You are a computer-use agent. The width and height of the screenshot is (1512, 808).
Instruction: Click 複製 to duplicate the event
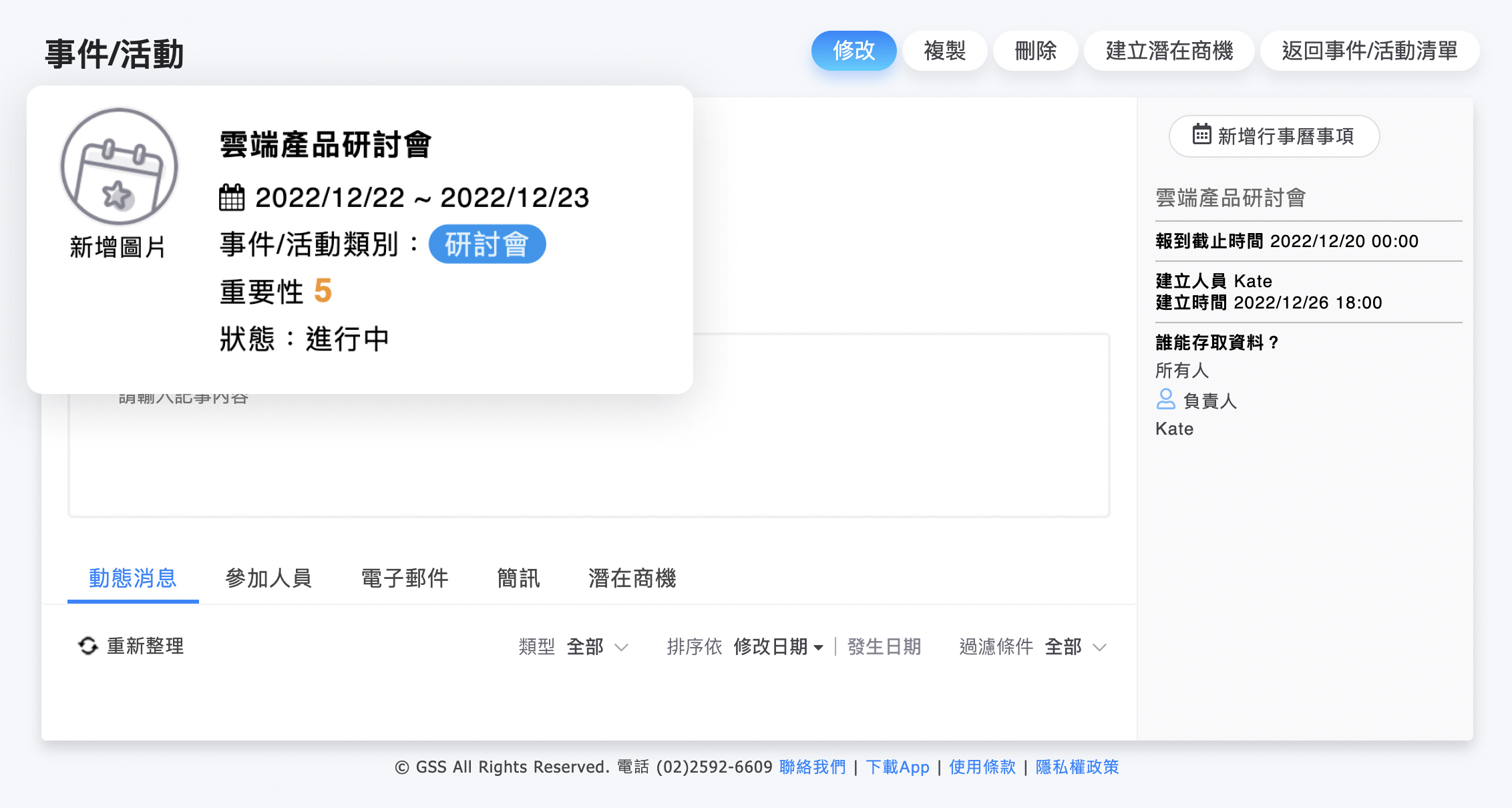coord(944,51)
